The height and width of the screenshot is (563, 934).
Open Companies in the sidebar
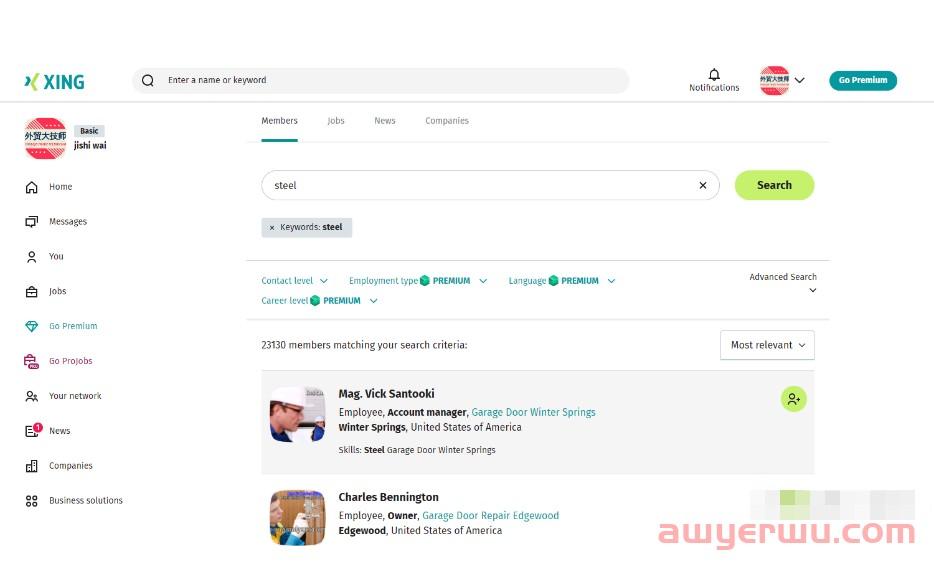(x=70, y=465)
